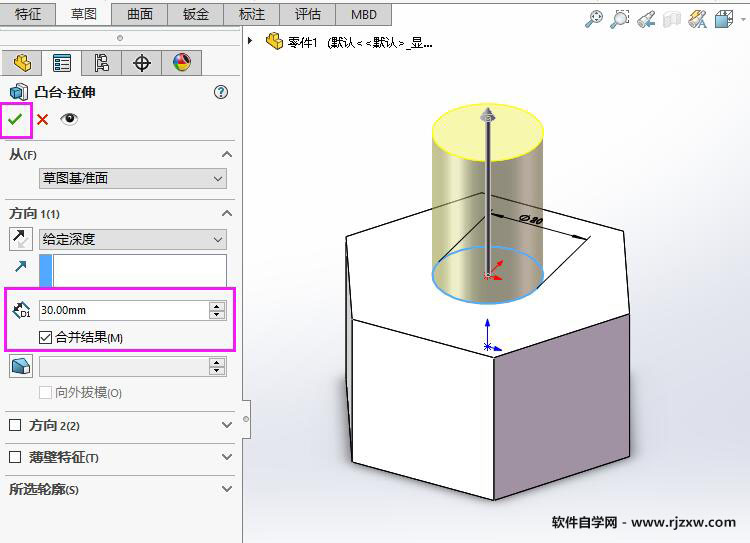Switch to the 评估 tab

point(308,14)
